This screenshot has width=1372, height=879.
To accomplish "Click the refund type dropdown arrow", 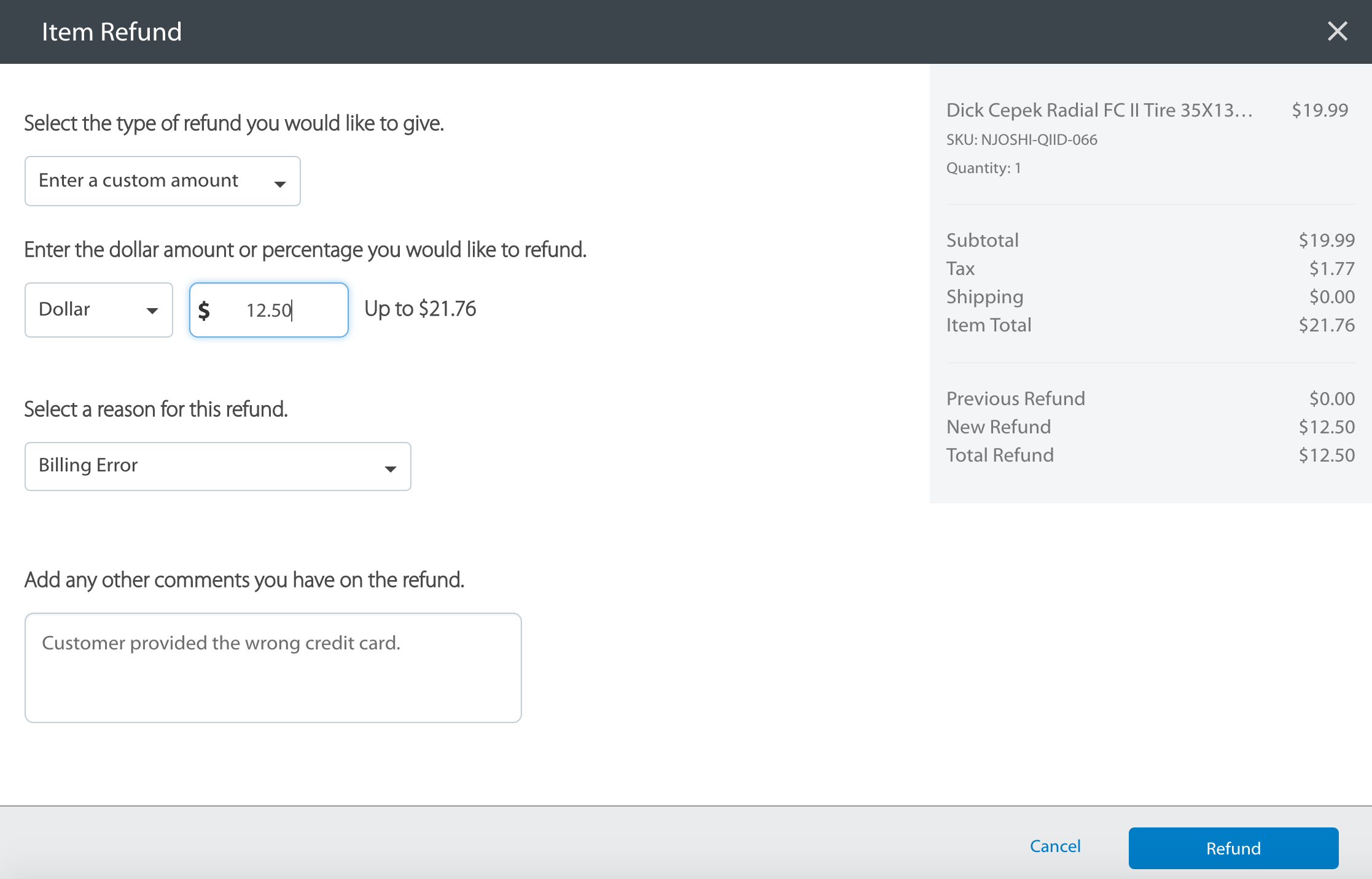I will click(280, 184).
